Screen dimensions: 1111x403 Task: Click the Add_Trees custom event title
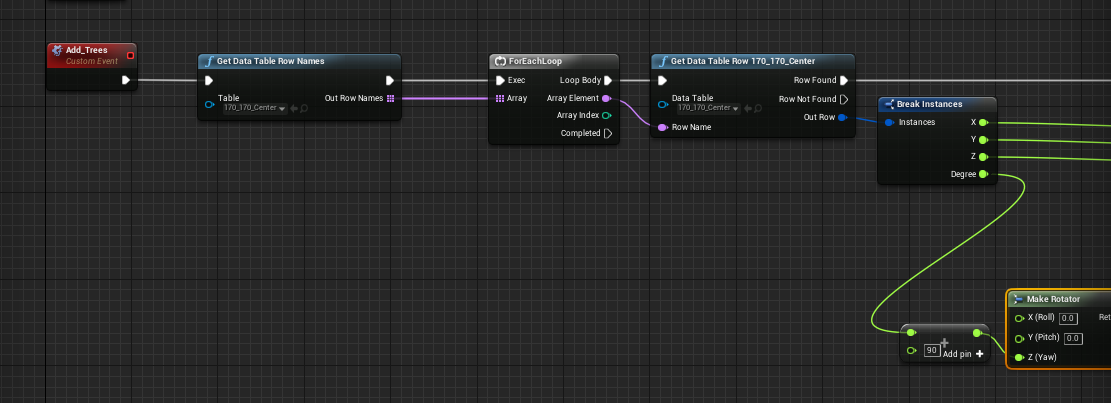click(x=86, y=50)
